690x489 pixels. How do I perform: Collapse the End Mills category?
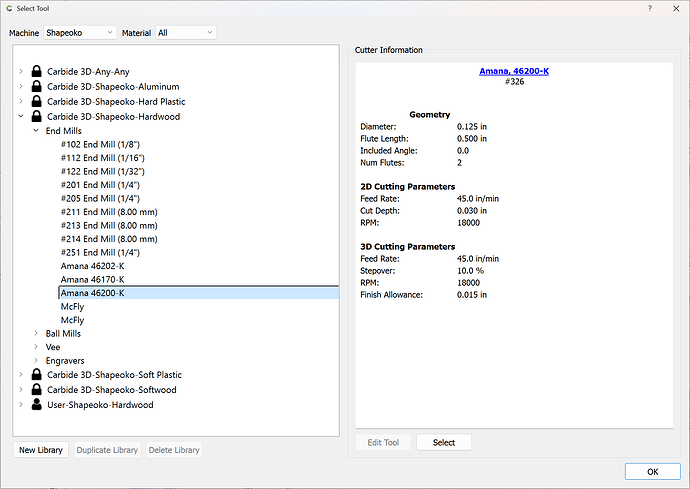pos(36,130)
